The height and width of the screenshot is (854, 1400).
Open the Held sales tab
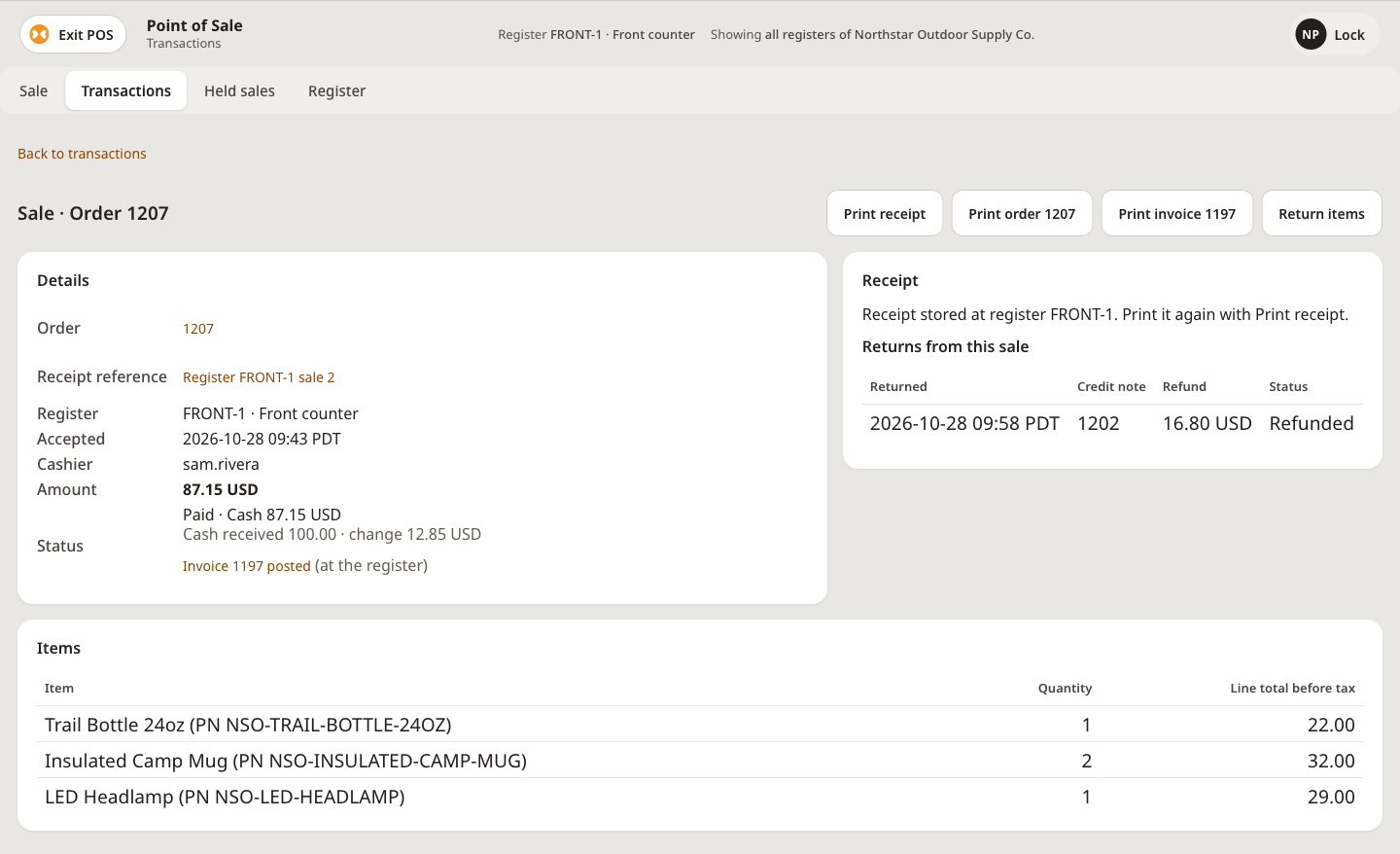click(239, 90)
